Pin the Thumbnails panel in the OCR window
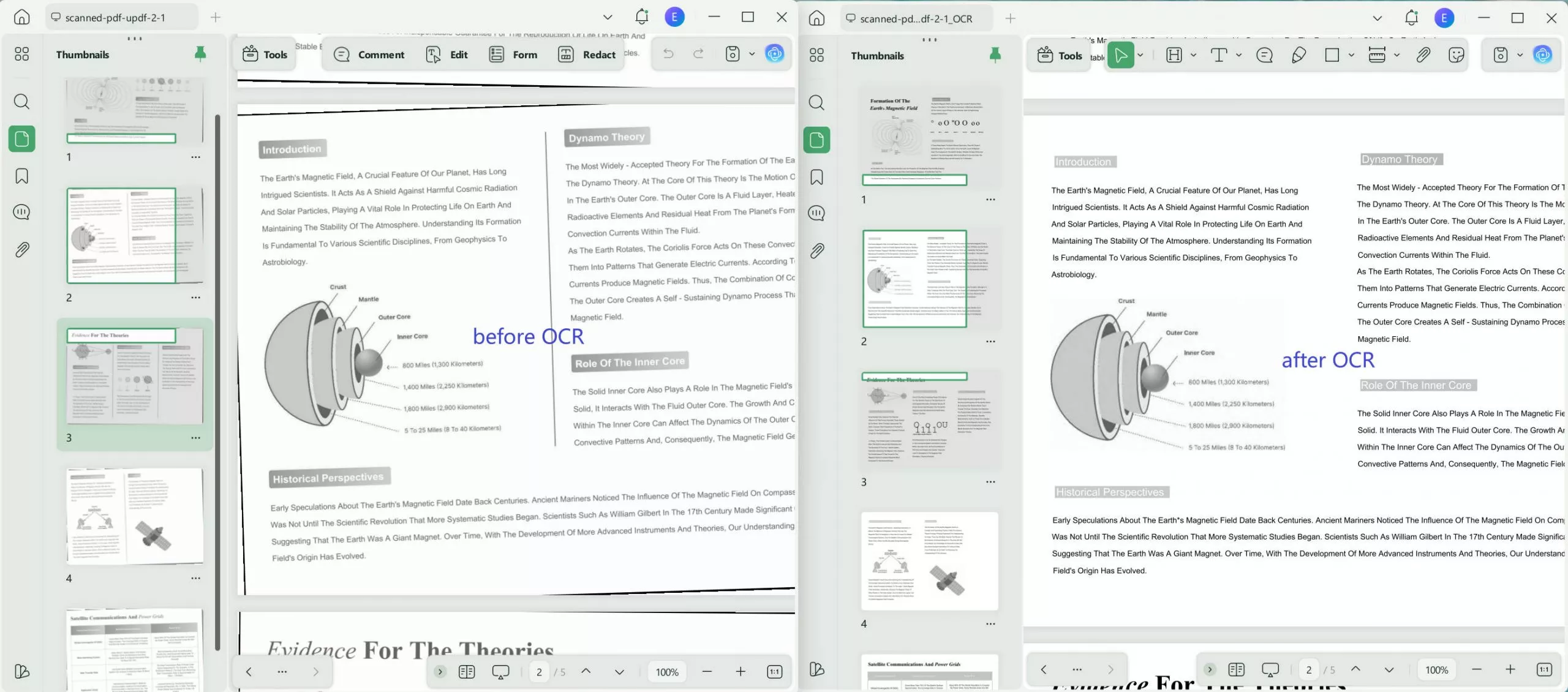 tap(995, 55)
